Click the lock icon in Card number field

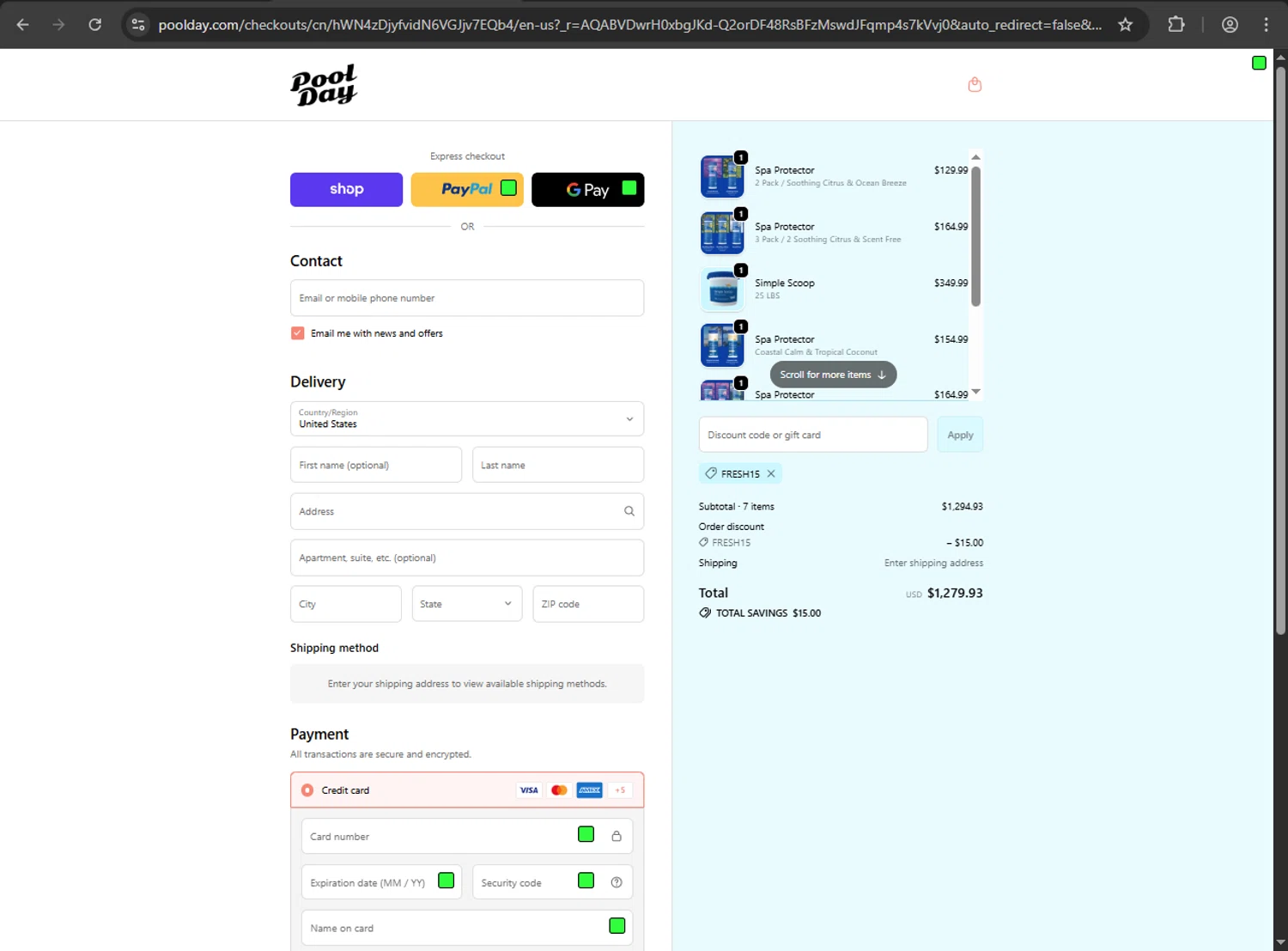617,836
